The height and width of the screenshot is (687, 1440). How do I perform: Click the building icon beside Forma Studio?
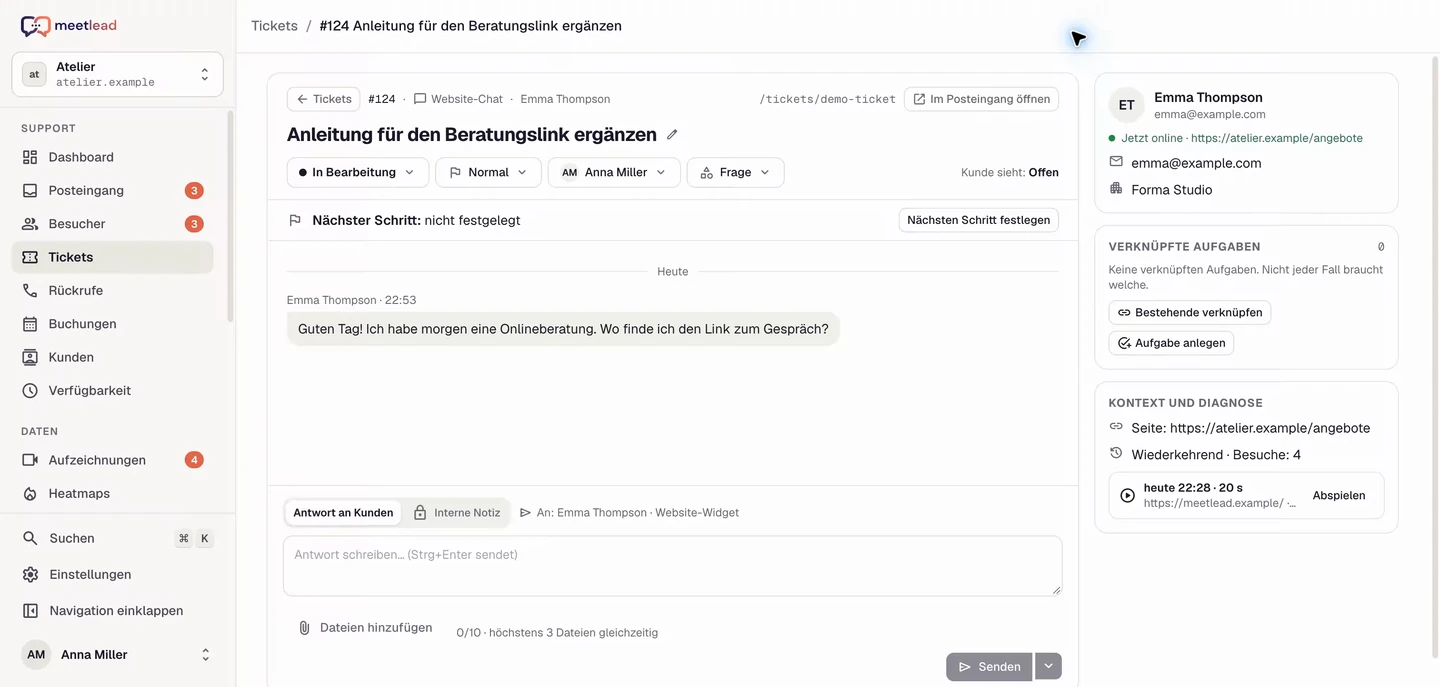click(x=1116, y=189)
